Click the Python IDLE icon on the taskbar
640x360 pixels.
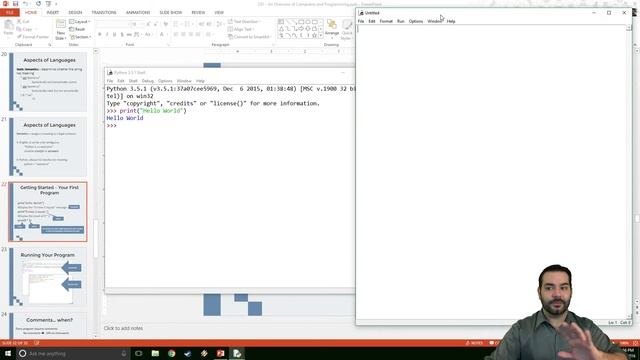tap(237, 353)
